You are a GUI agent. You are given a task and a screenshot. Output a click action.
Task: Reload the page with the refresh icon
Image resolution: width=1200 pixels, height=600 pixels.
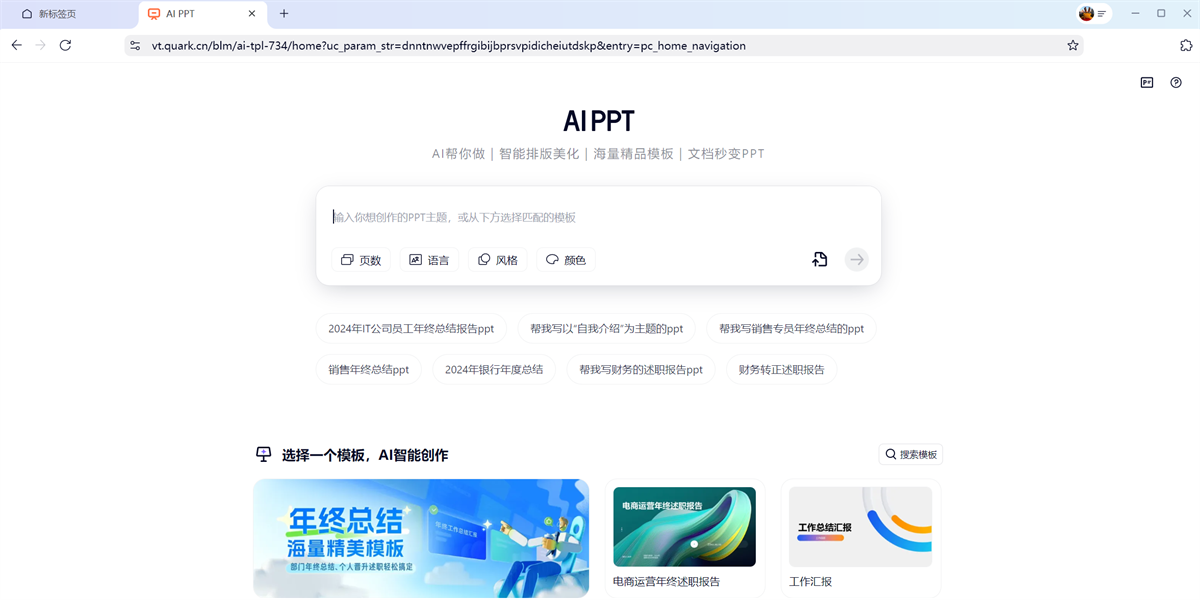coord(66,45)
